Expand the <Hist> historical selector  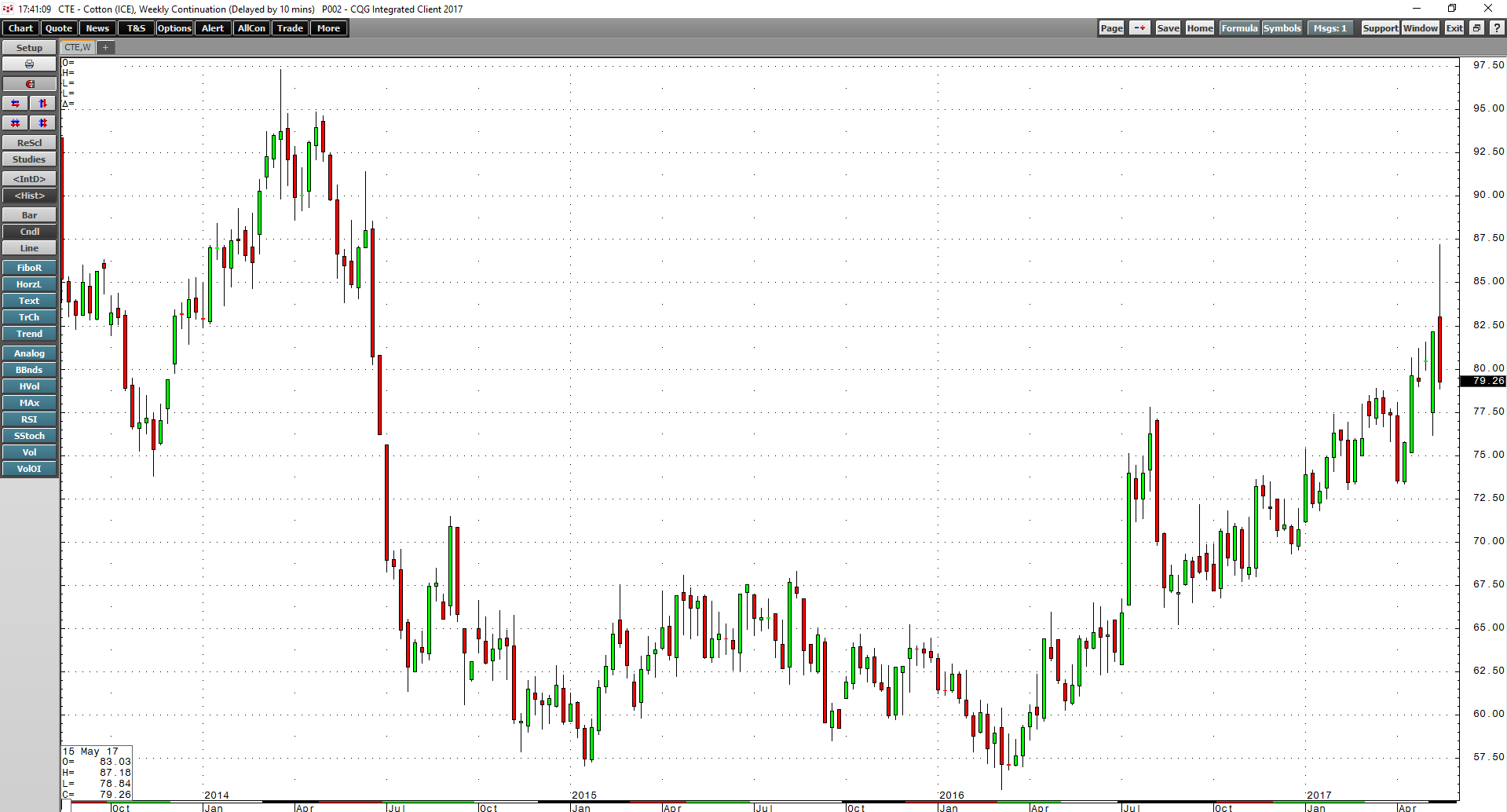pyautogui.click(x=29, y=196)
